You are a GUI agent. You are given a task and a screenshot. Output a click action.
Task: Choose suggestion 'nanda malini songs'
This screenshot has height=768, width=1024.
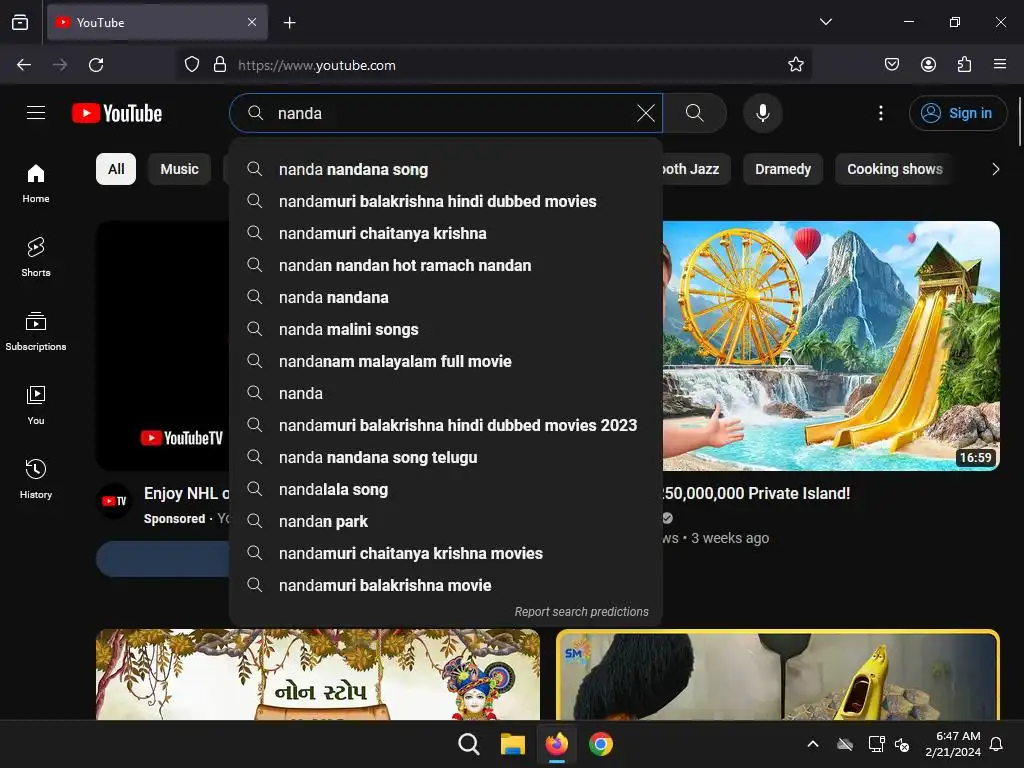tap(446, 329)
